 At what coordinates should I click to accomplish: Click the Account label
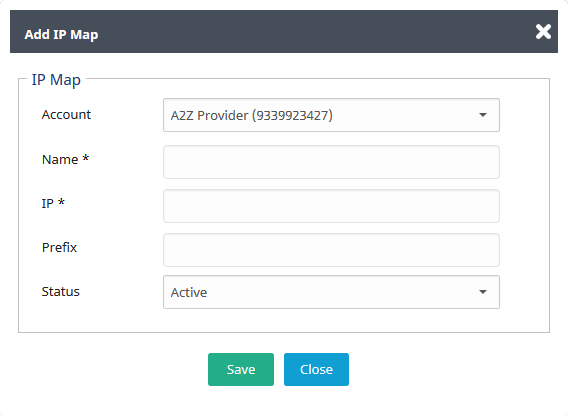[x=66, y=115]
